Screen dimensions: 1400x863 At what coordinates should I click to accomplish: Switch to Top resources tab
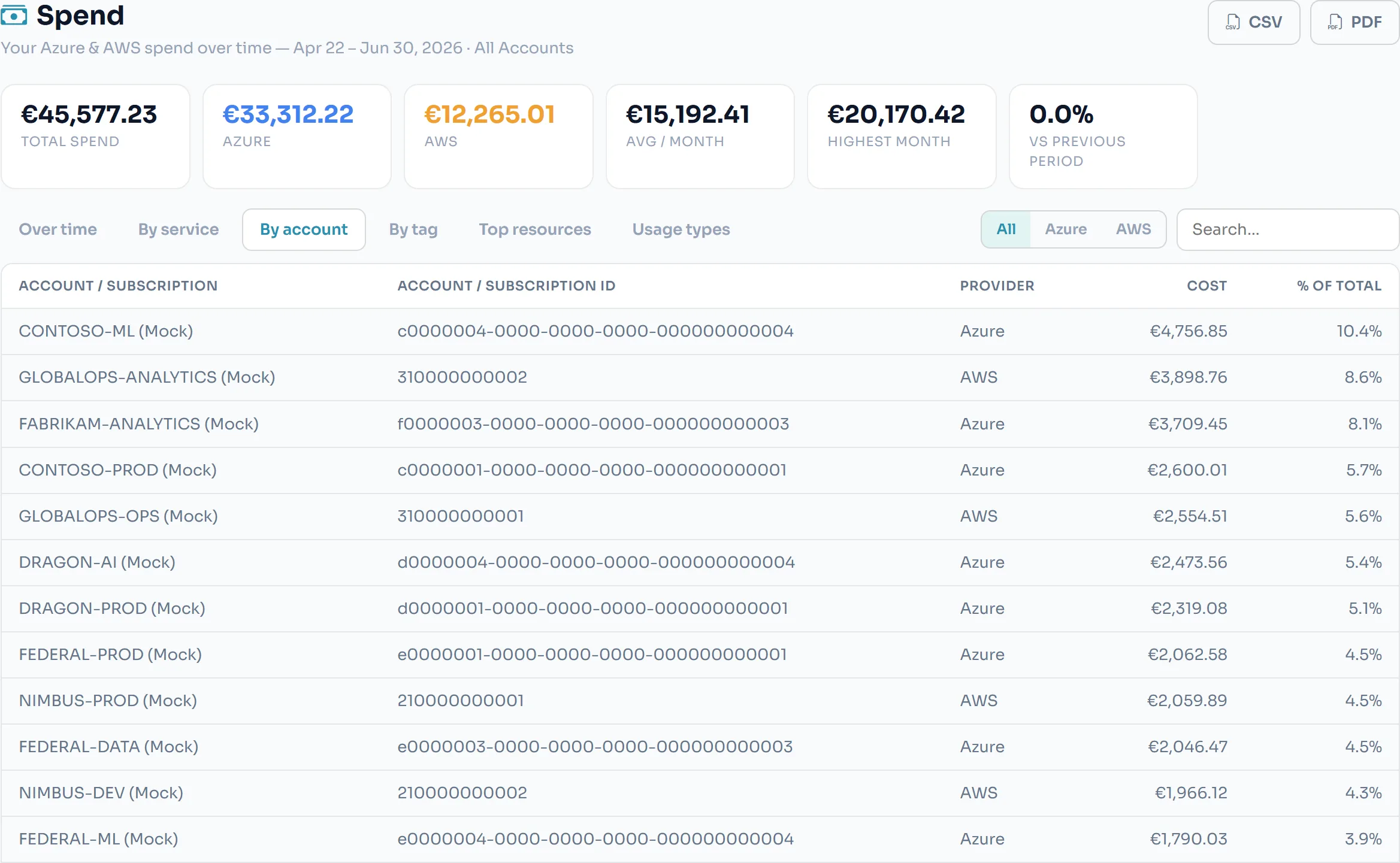pyautogui.click(x=534, y=229)
